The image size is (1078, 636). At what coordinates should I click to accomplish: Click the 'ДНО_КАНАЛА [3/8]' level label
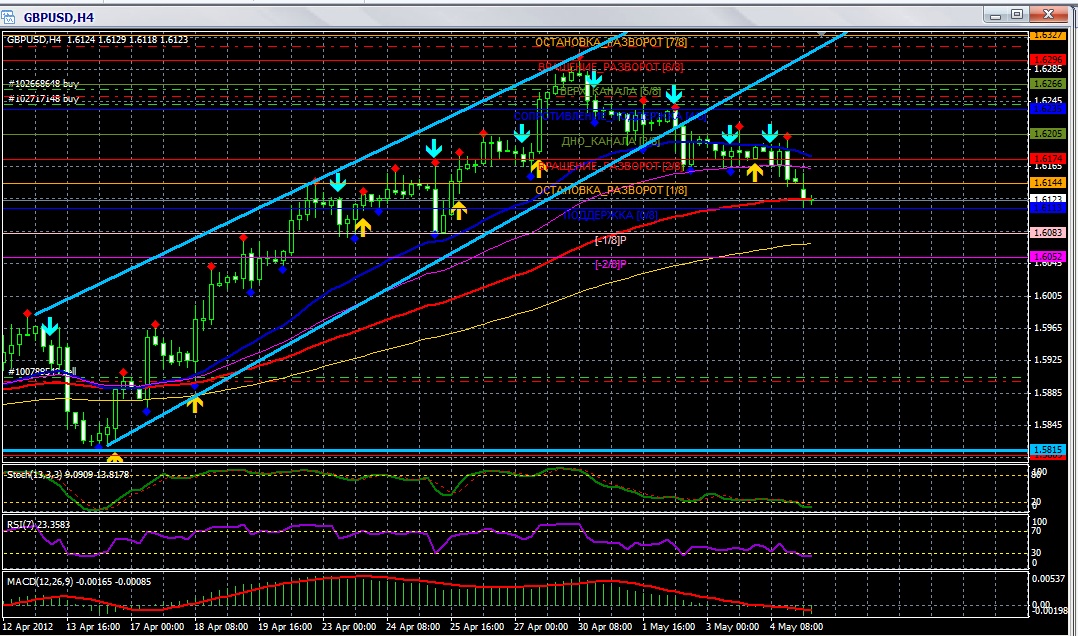point(610,141)
